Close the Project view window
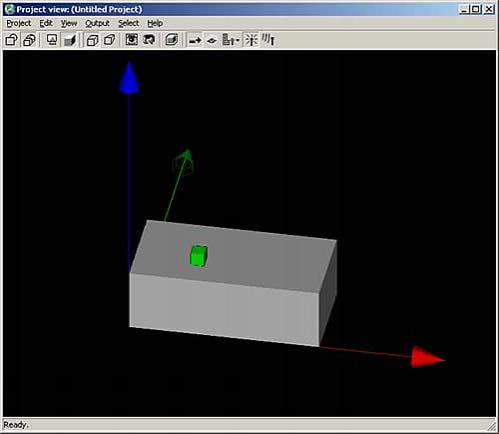 point(489,9)
